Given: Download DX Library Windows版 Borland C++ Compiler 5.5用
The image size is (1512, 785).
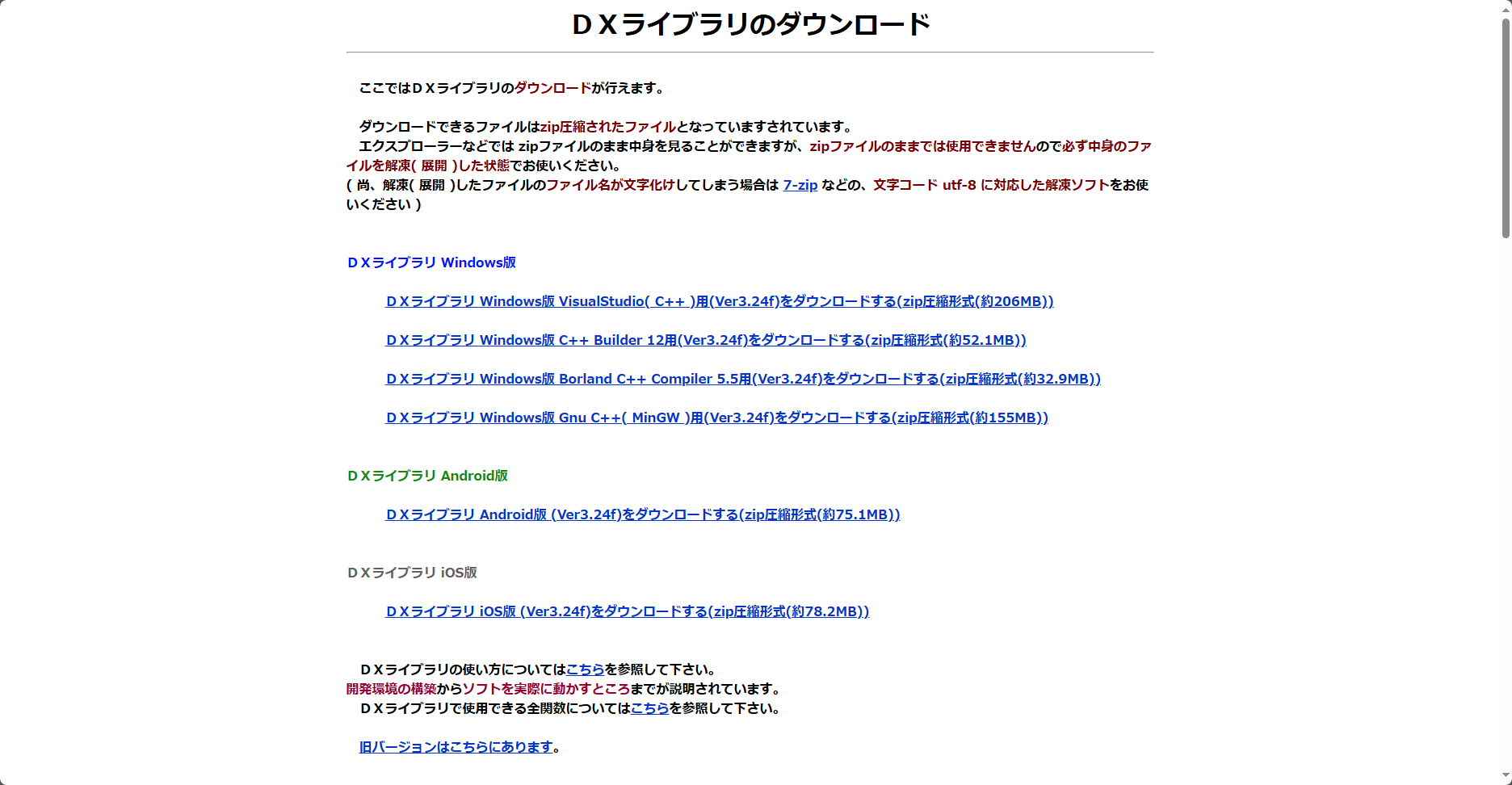Looking at the screenshot, I should point(742,379).
